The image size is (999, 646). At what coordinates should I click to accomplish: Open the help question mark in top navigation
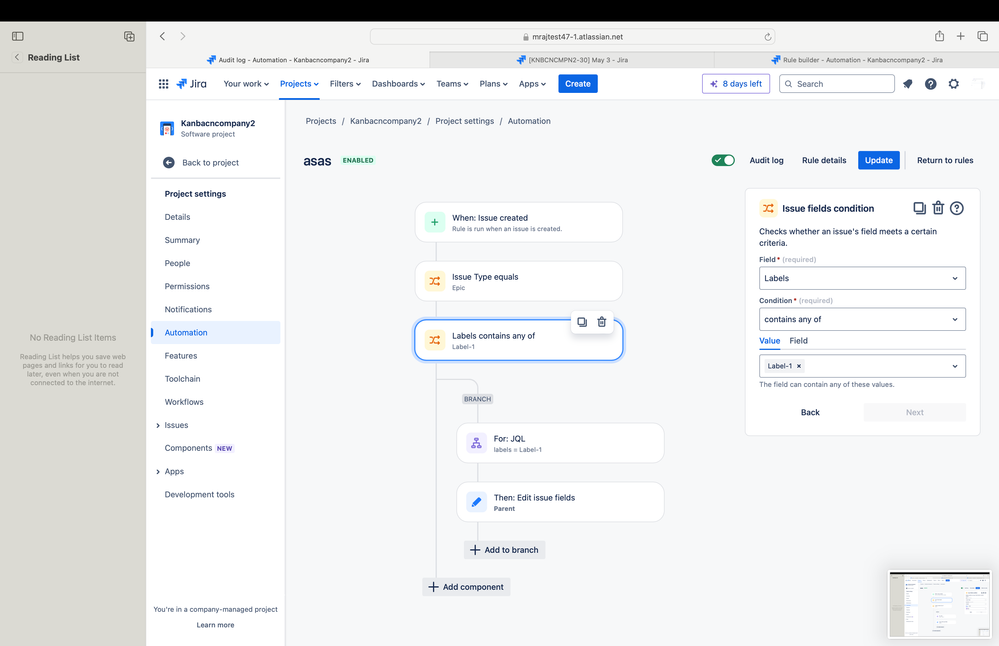pos(931,83)
